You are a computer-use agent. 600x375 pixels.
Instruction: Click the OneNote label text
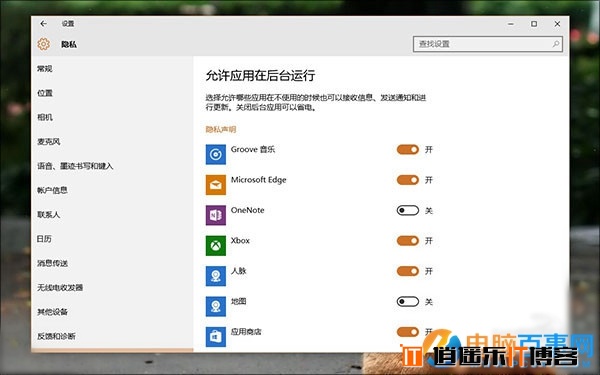(248, 210)
